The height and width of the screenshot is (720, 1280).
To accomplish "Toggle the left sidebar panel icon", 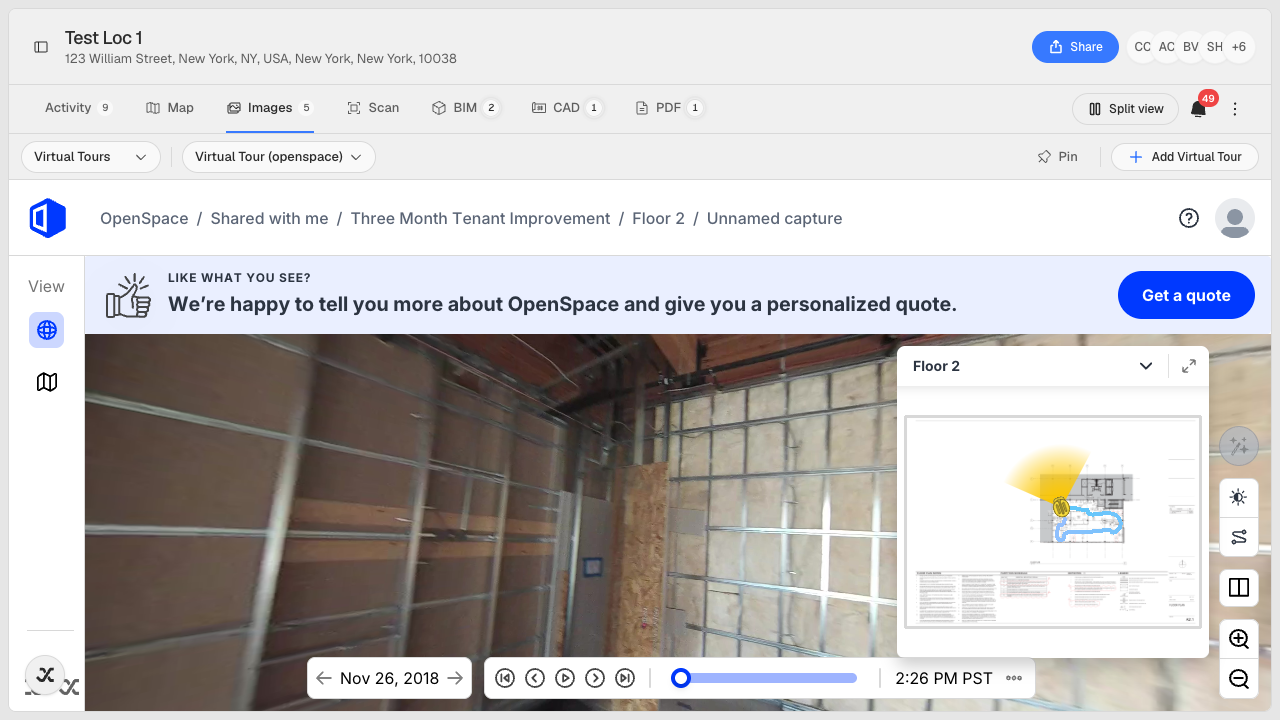I will (x=41, y=47).
